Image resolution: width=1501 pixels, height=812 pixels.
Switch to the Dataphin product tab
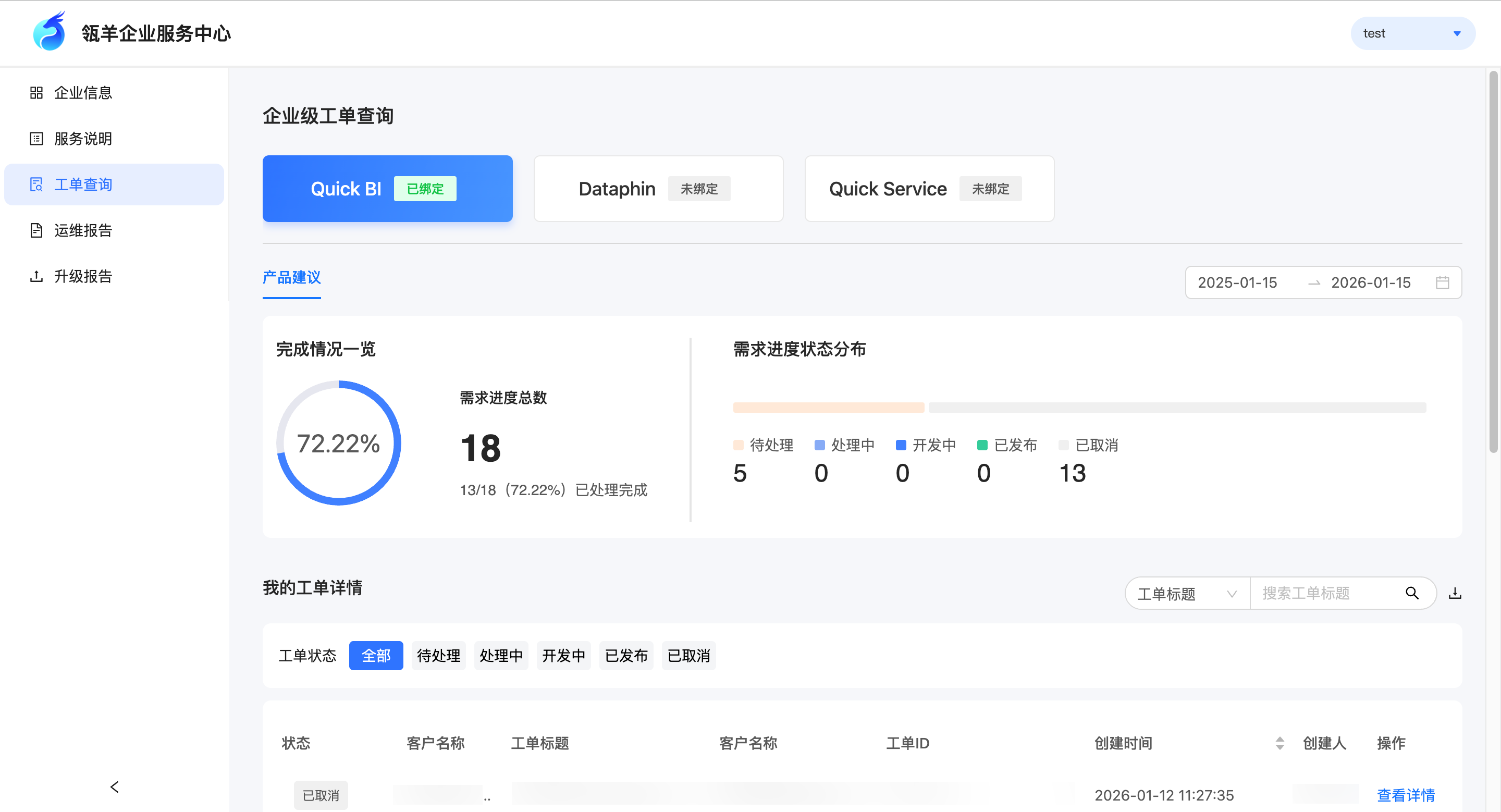click(658, 189)
